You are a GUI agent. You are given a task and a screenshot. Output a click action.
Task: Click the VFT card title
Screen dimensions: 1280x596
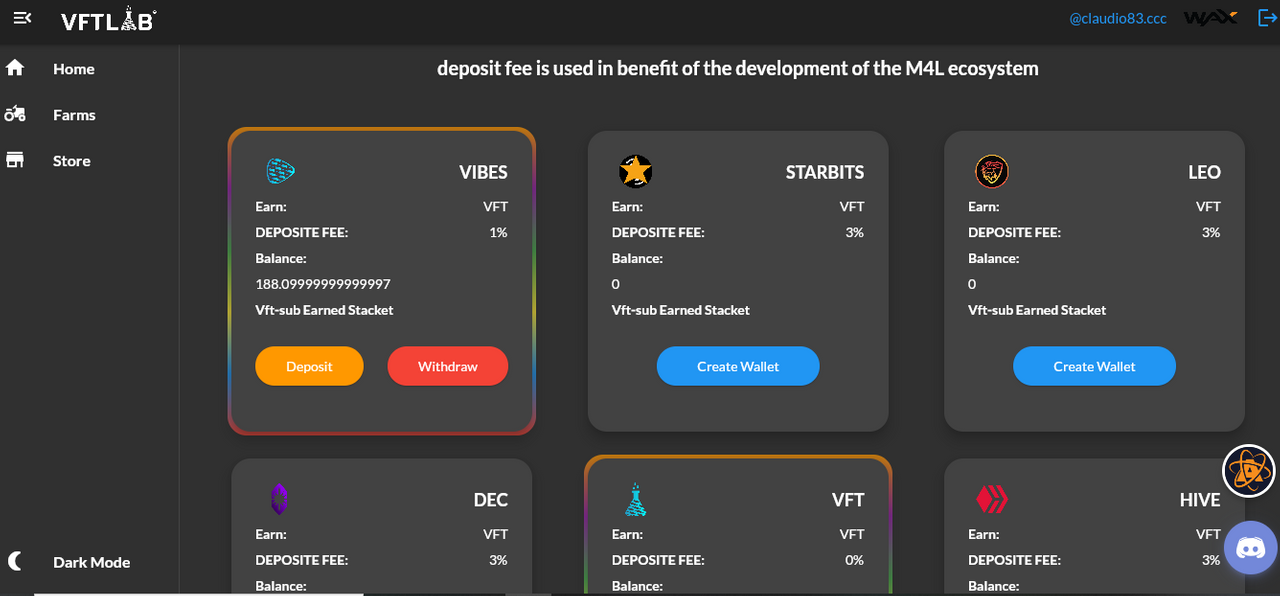click(848, 499)
